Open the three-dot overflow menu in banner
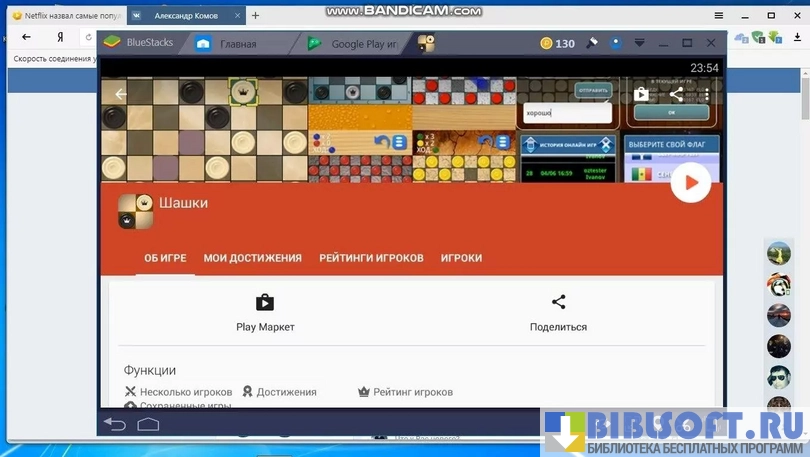The width and height of the screenshot is (810, 457). pos(707,94)
